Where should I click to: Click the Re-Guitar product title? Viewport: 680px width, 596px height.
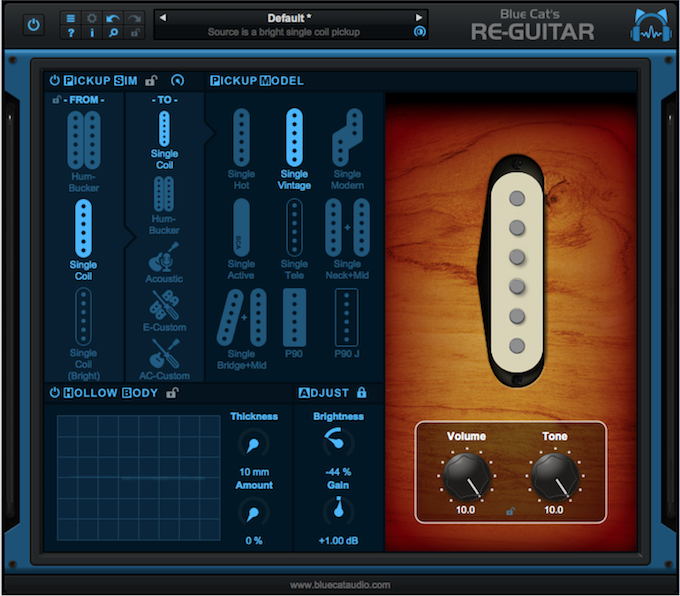533,32
